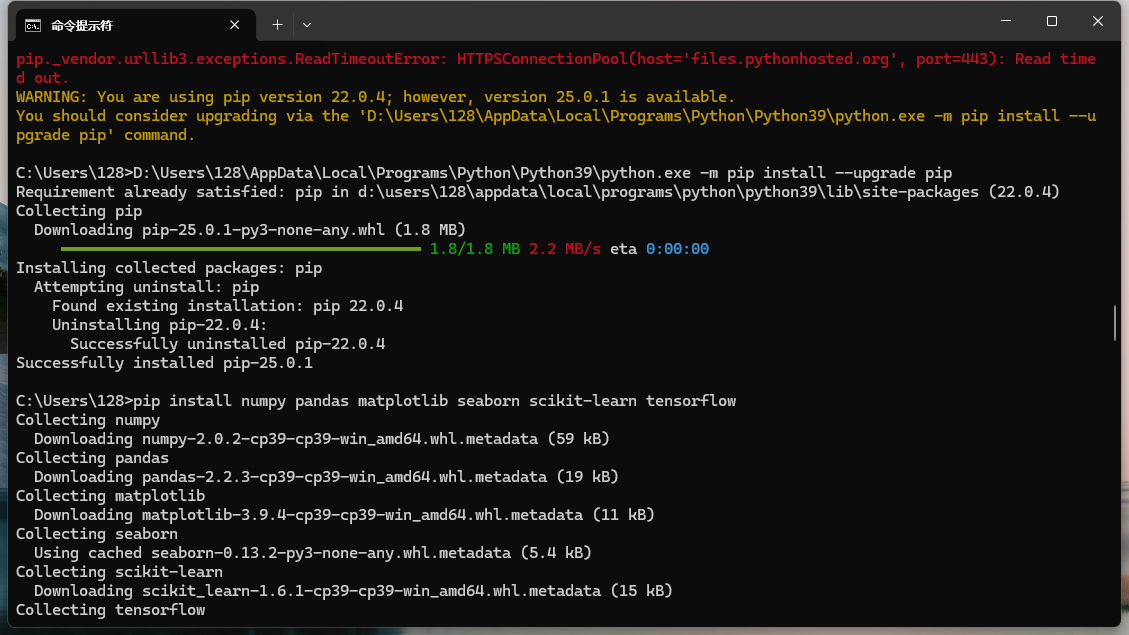Click the 'Collecting tensorflow' line

pyautogui.click(x=110, y=610)
